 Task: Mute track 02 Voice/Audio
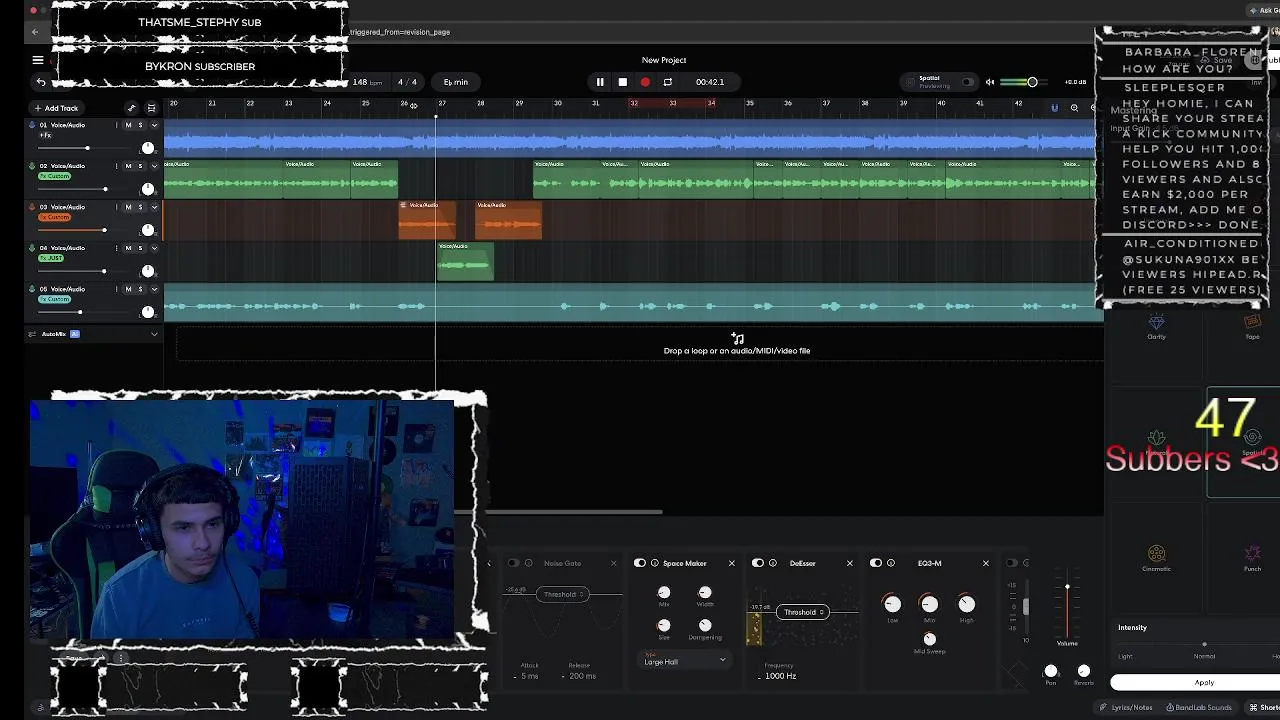pos(128,166)
